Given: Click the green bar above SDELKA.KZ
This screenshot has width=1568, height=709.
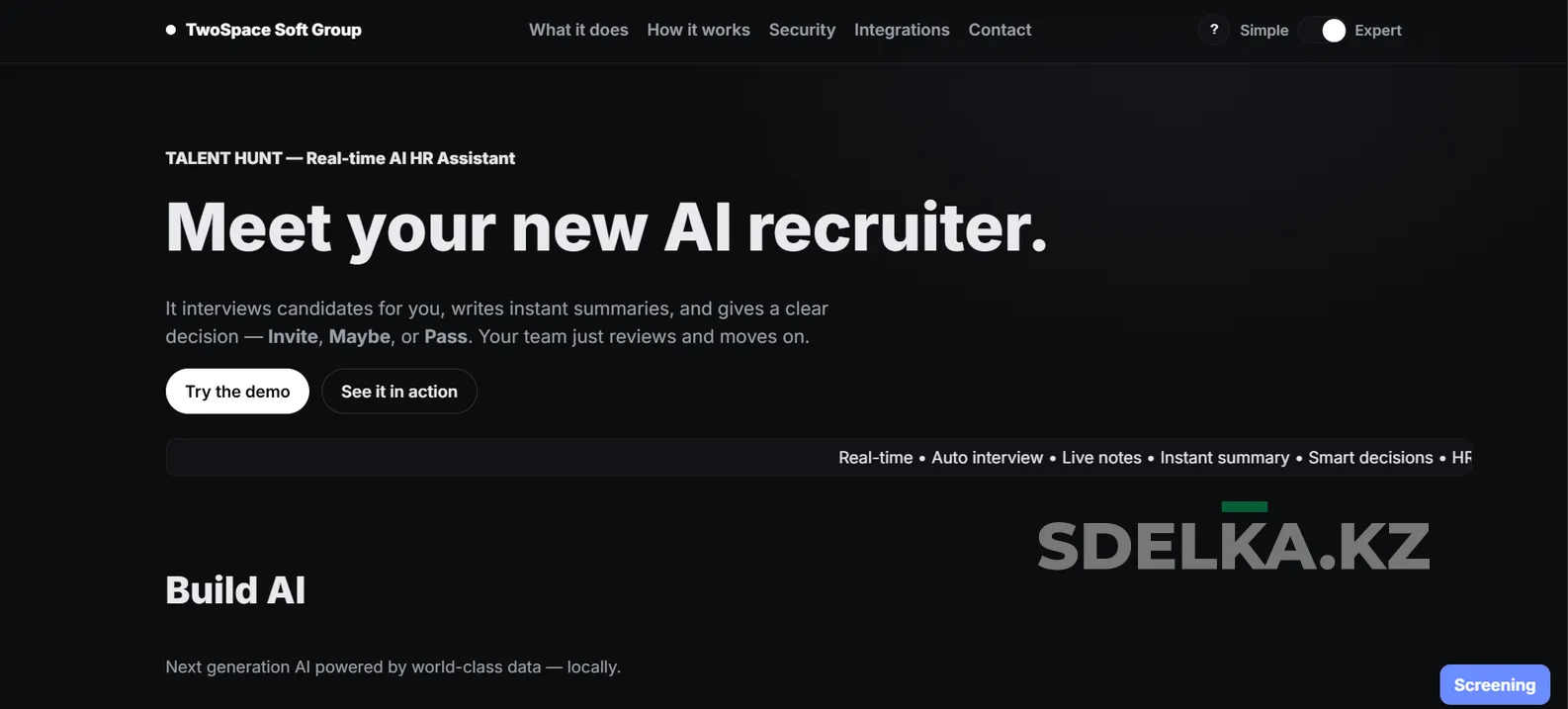Looking at the screenshot, I should coord(1245,506).
